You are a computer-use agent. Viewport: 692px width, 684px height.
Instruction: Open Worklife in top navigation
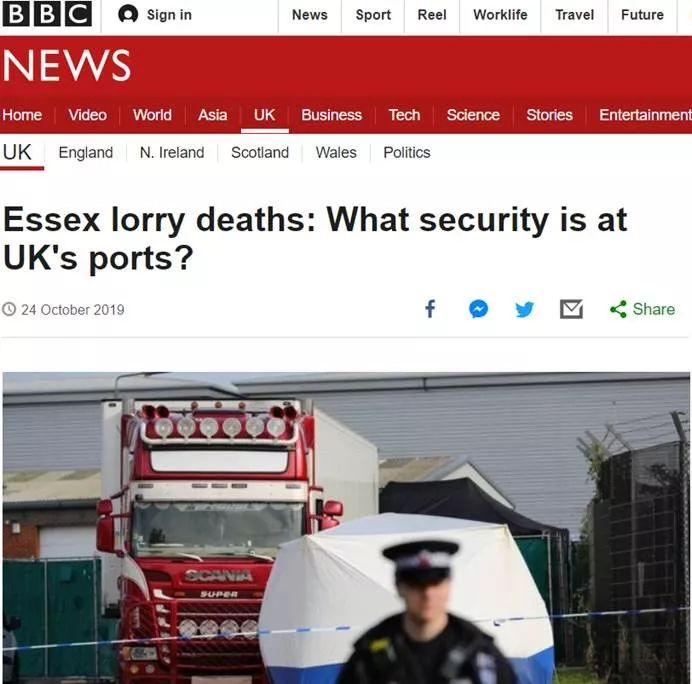[500, 15]
